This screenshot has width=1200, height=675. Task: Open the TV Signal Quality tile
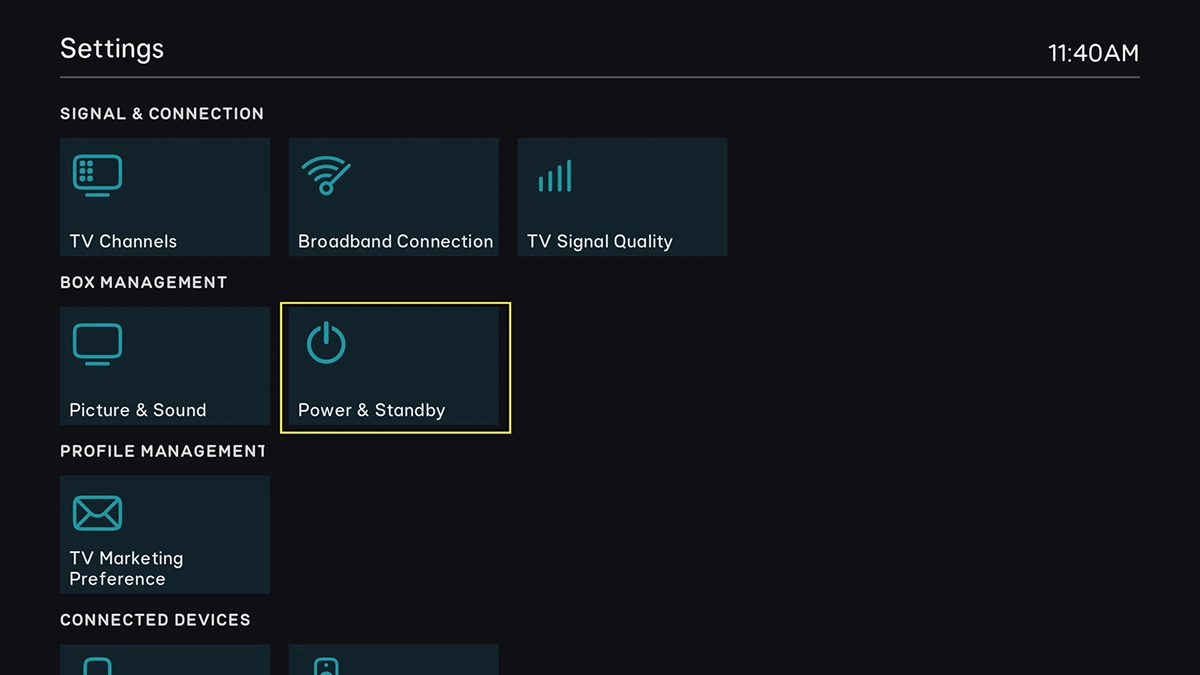622,196
